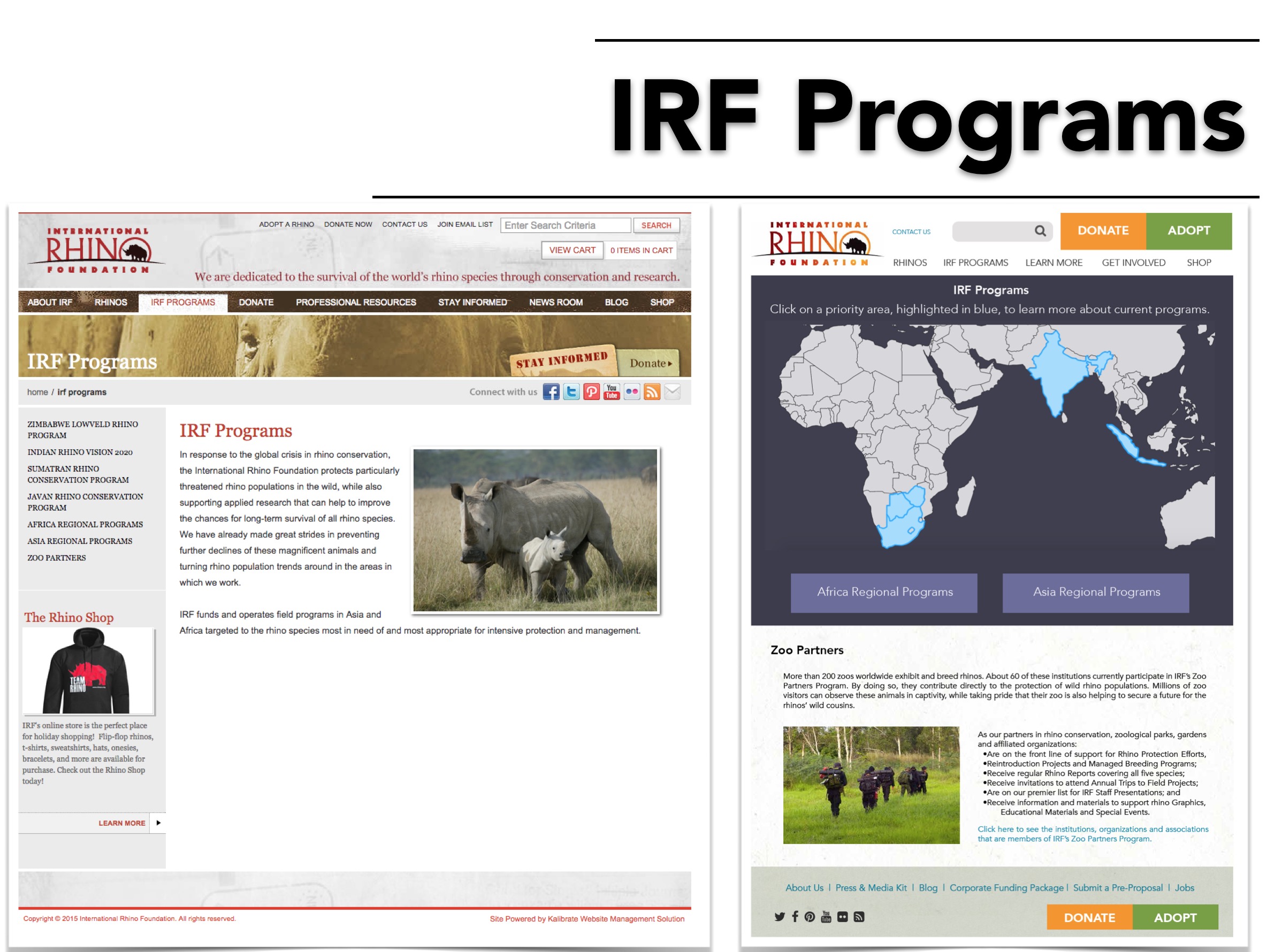Click magnifier search icon on new site
The image size is (1282, 952).
(x=1040, y=231)
